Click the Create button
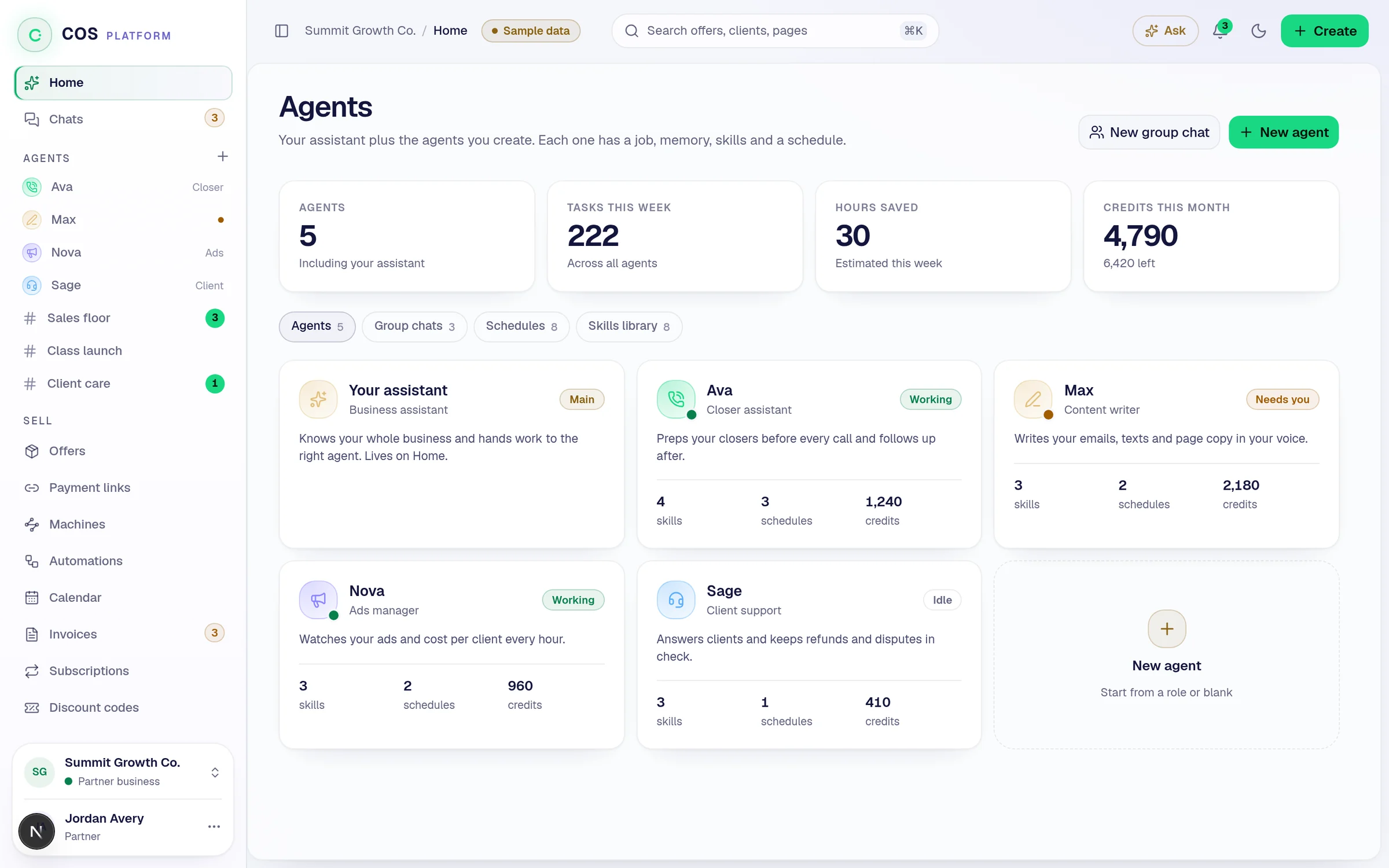1389x868 pixels. pos(1325,31)
